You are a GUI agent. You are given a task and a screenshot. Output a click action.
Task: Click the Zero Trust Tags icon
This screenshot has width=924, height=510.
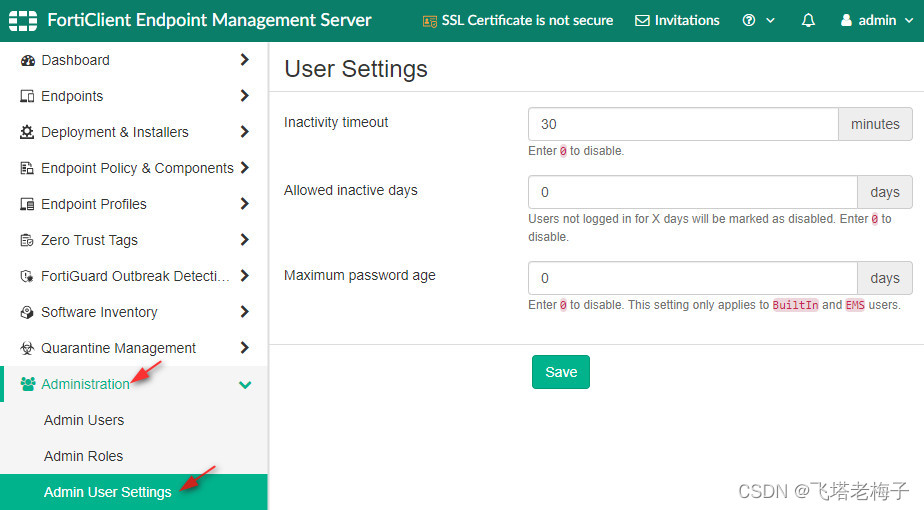(27, 240)
